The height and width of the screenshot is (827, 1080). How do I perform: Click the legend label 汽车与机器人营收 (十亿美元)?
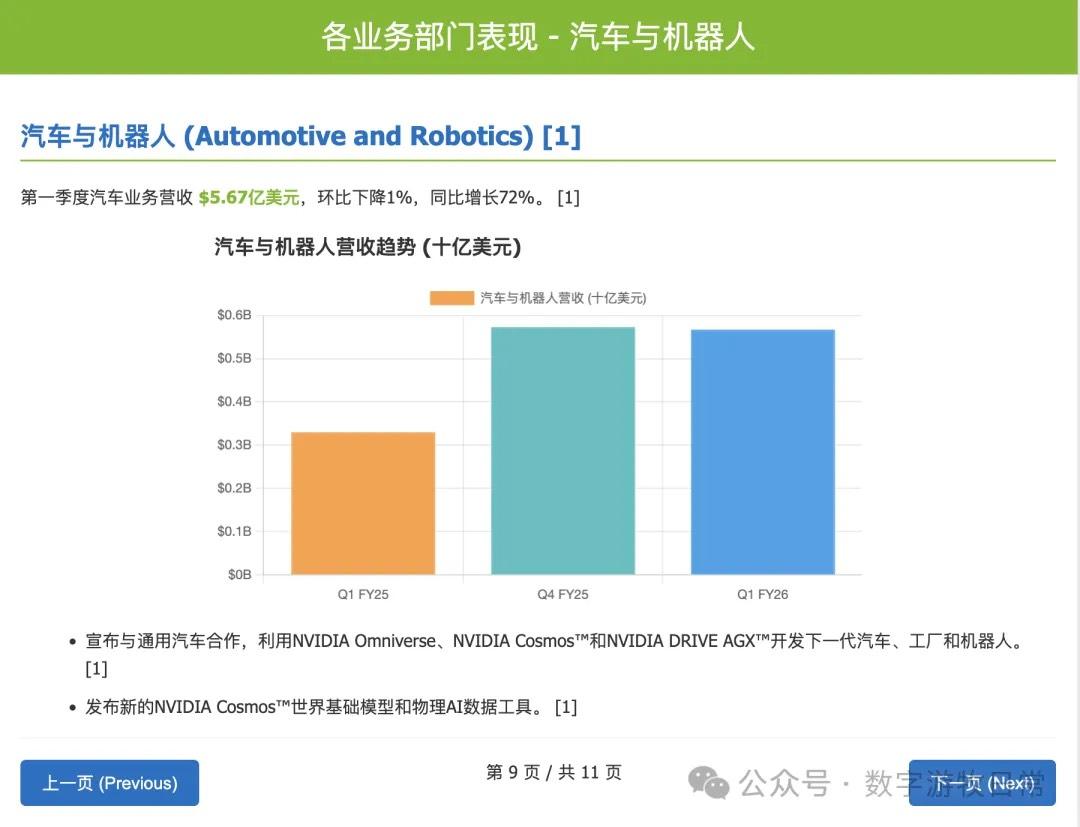point(563,298)
